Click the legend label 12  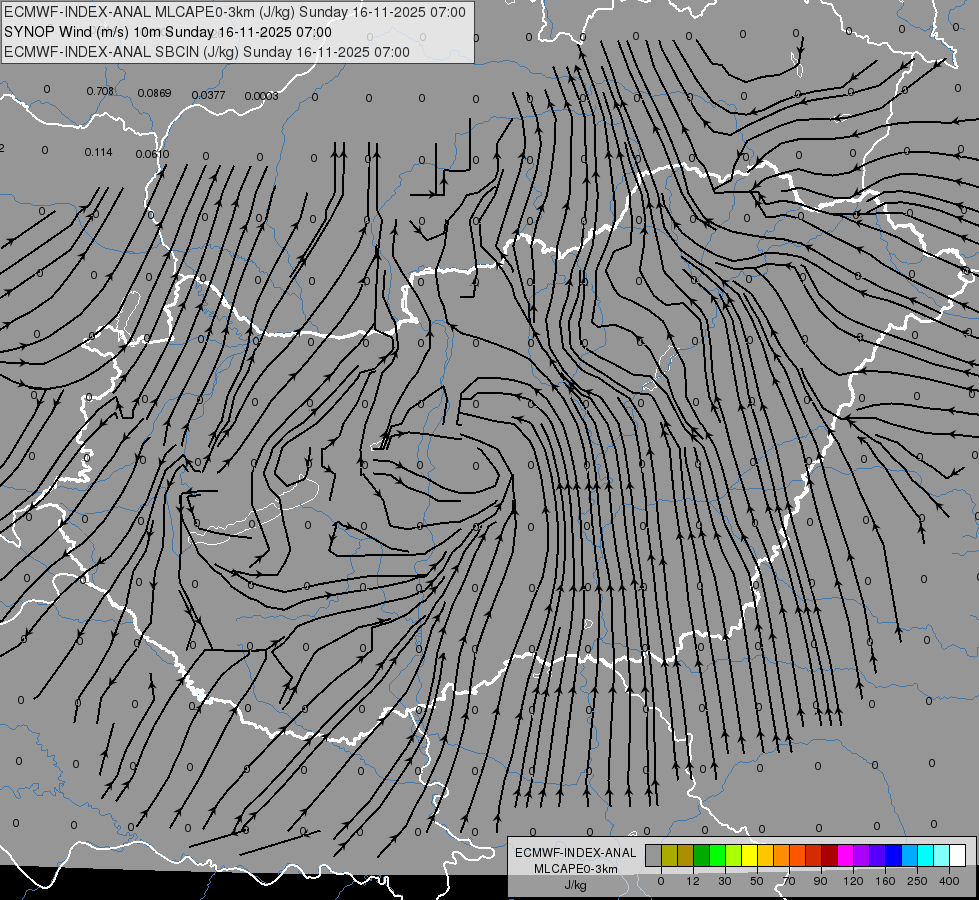[x=693, y=881]
